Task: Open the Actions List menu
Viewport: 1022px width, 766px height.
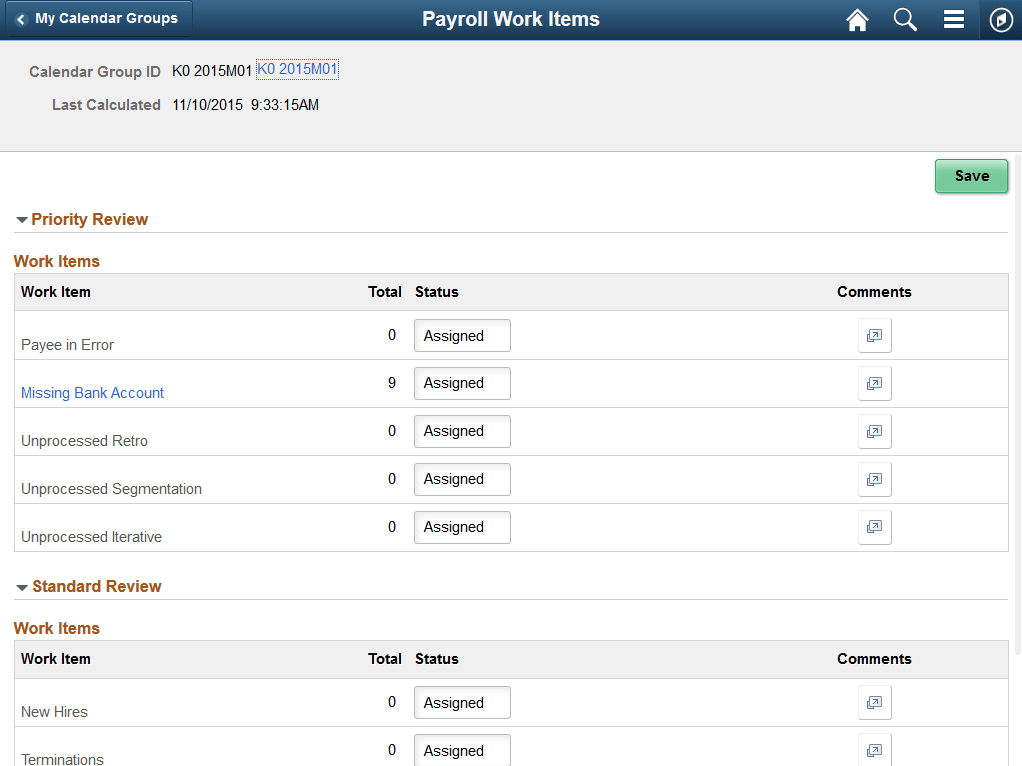Action: tap(953, 19)
